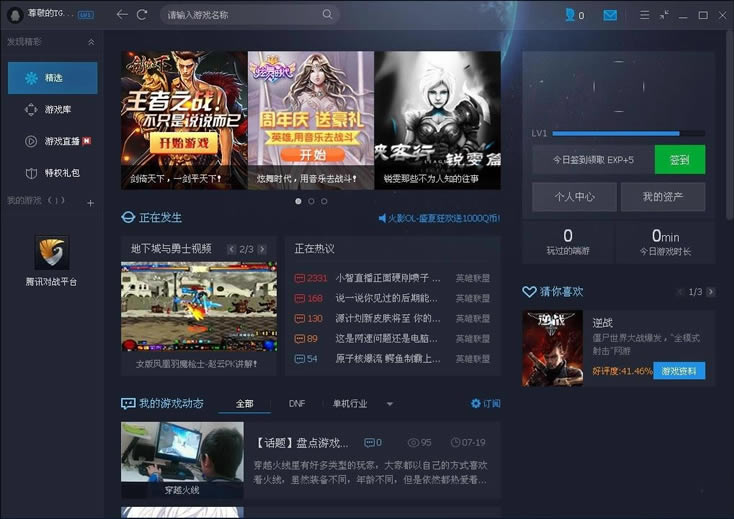Select the 全部 tab
The width and height of the screenshot is (734, 519).
pos(244,403)
